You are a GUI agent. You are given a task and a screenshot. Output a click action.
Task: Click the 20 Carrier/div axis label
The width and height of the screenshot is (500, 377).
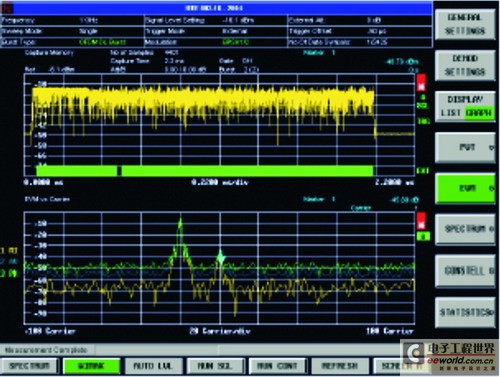[x=220, y=331]
